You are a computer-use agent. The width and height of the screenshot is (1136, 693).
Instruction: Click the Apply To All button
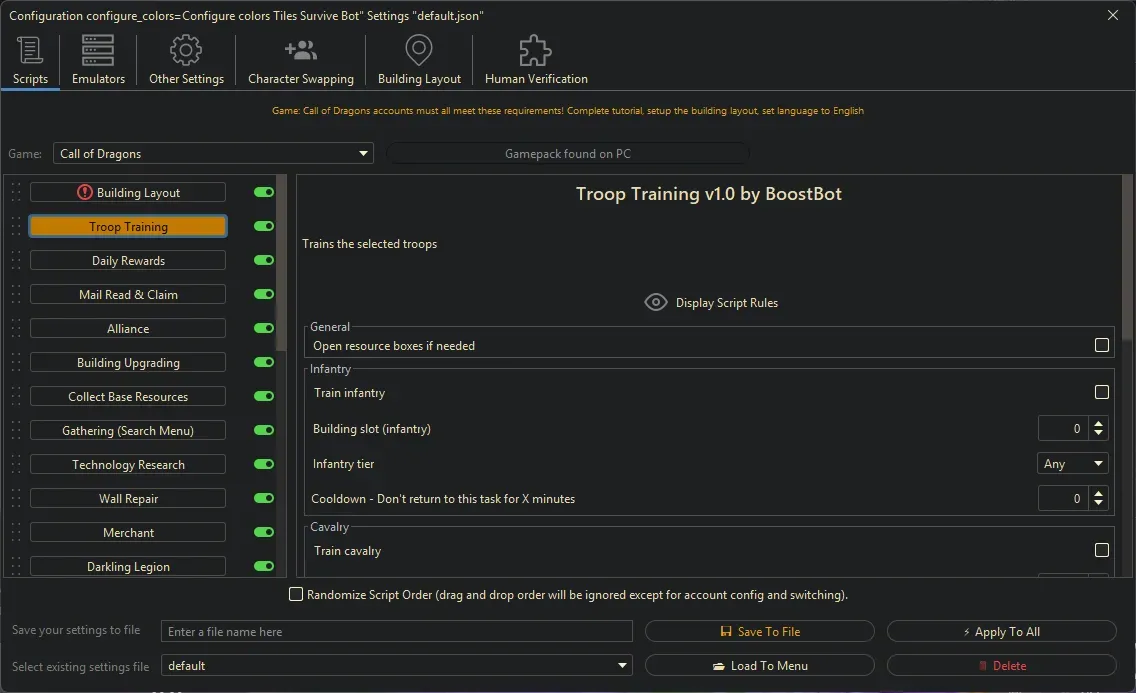pyautogui.click(x=1001, y=631)
